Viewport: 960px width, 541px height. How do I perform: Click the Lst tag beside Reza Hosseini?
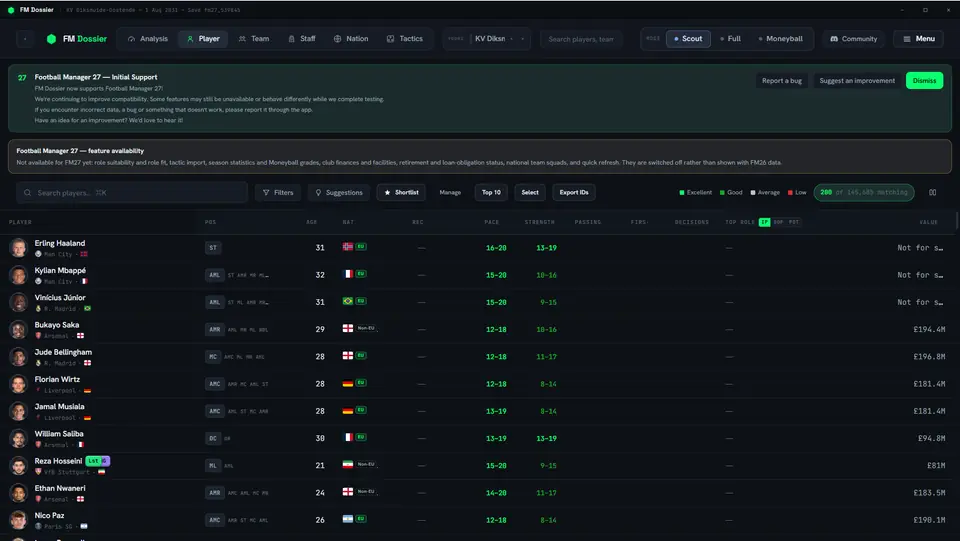pyautogui.click(x=93, y=461)
